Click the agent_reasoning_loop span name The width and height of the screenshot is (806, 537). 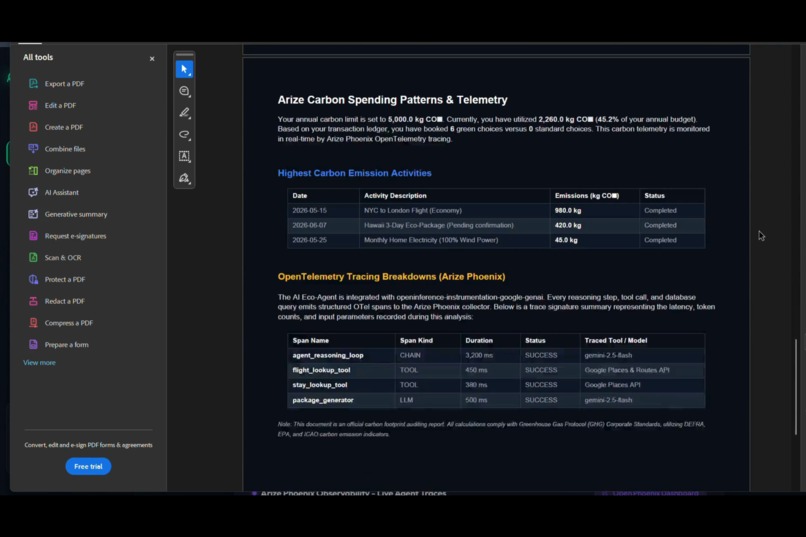[328, 356]
